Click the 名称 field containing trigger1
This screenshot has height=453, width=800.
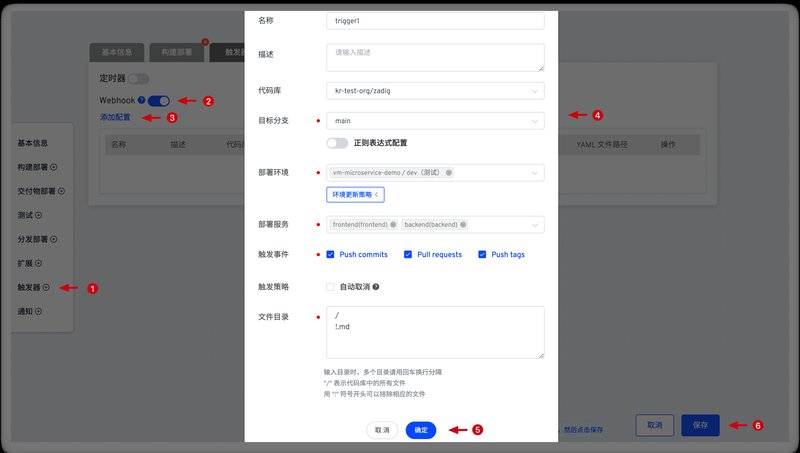pyautogui.click(x=435, y=20)
